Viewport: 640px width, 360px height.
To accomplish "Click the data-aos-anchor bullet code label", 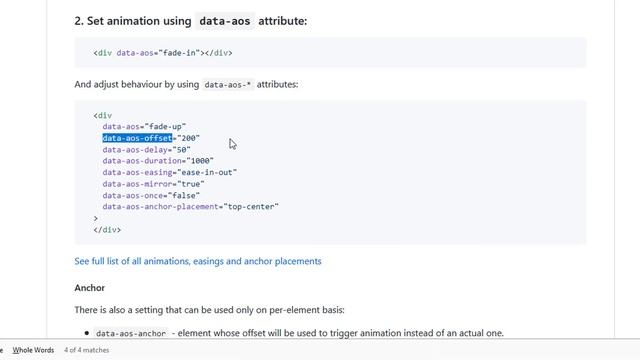I will point(131,333).
